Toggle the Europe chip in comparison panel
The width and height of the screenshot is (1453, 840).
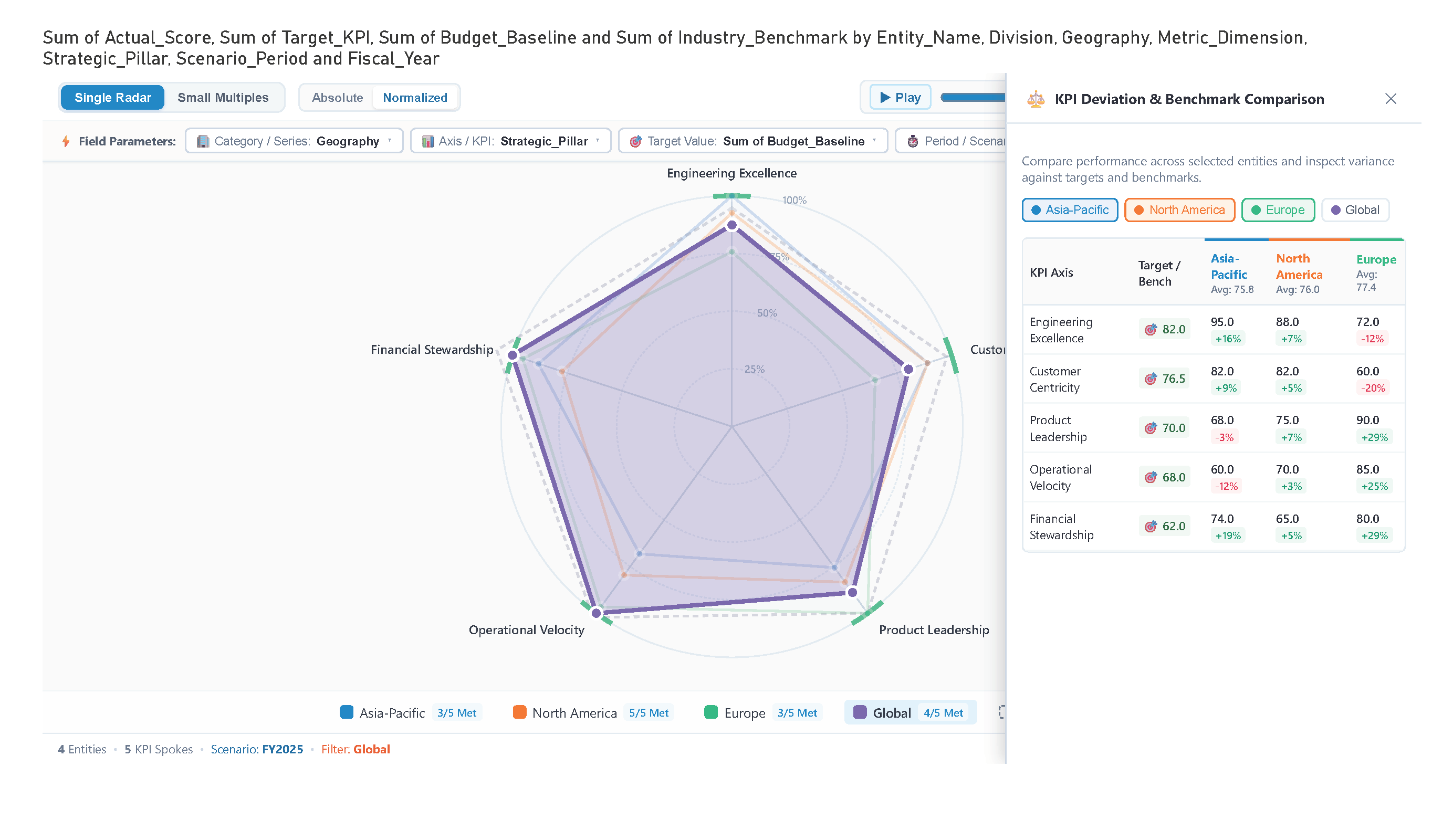[x=1278, y=210]
